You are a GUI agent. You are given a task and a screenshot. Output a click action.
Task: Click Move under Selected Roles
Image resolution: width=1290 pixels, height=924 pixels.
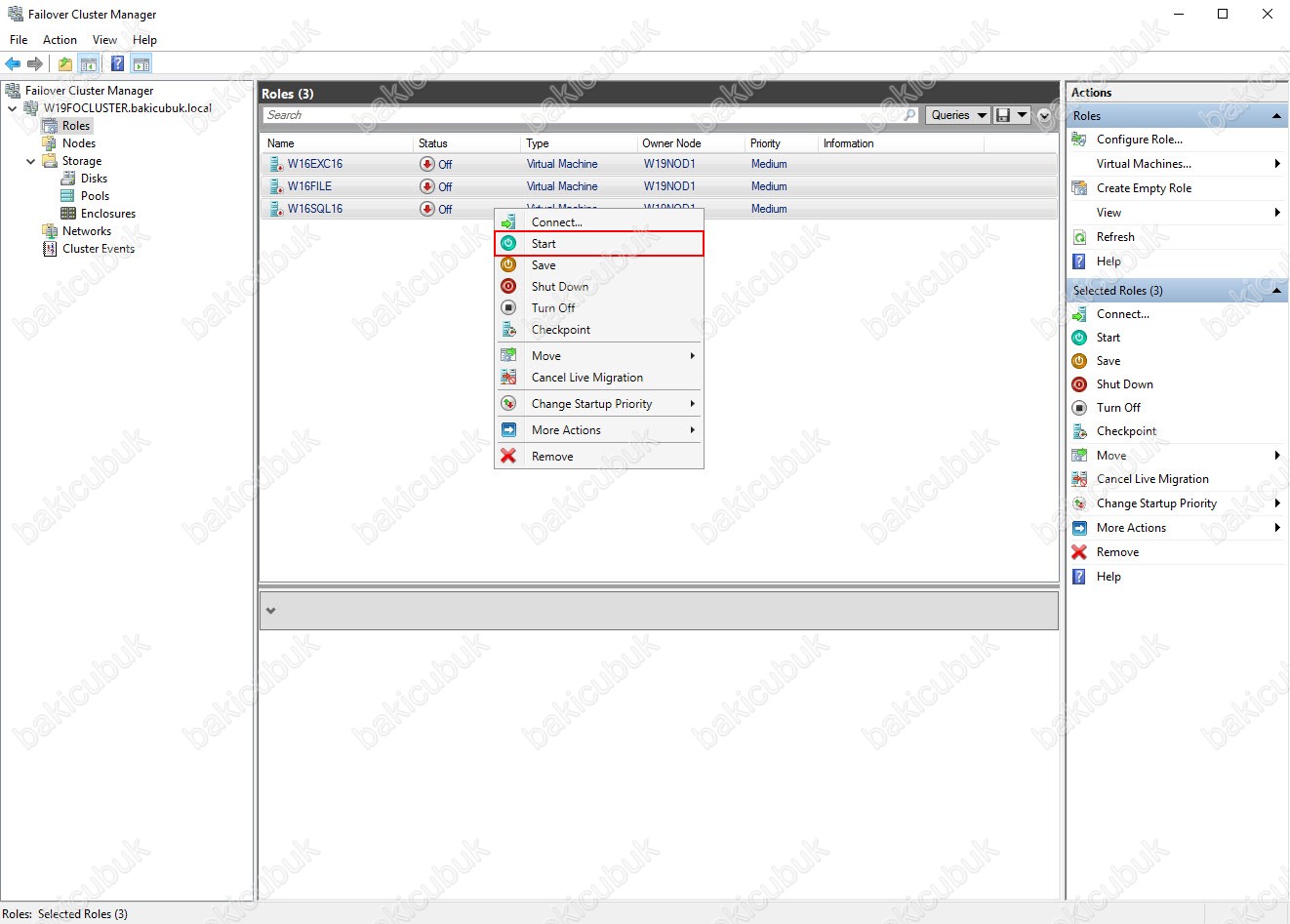coord(1110,456)
